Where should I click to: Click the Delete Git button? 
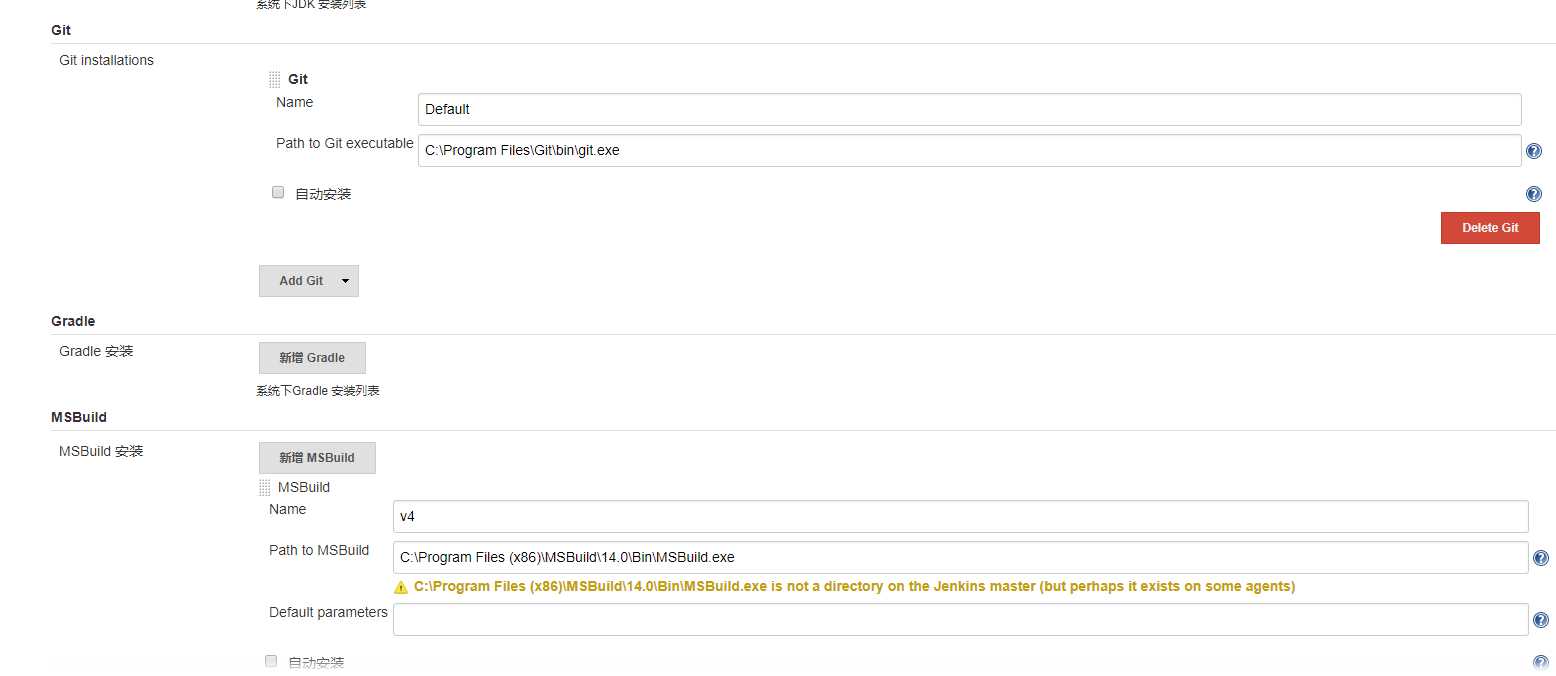coord(1490,228)
